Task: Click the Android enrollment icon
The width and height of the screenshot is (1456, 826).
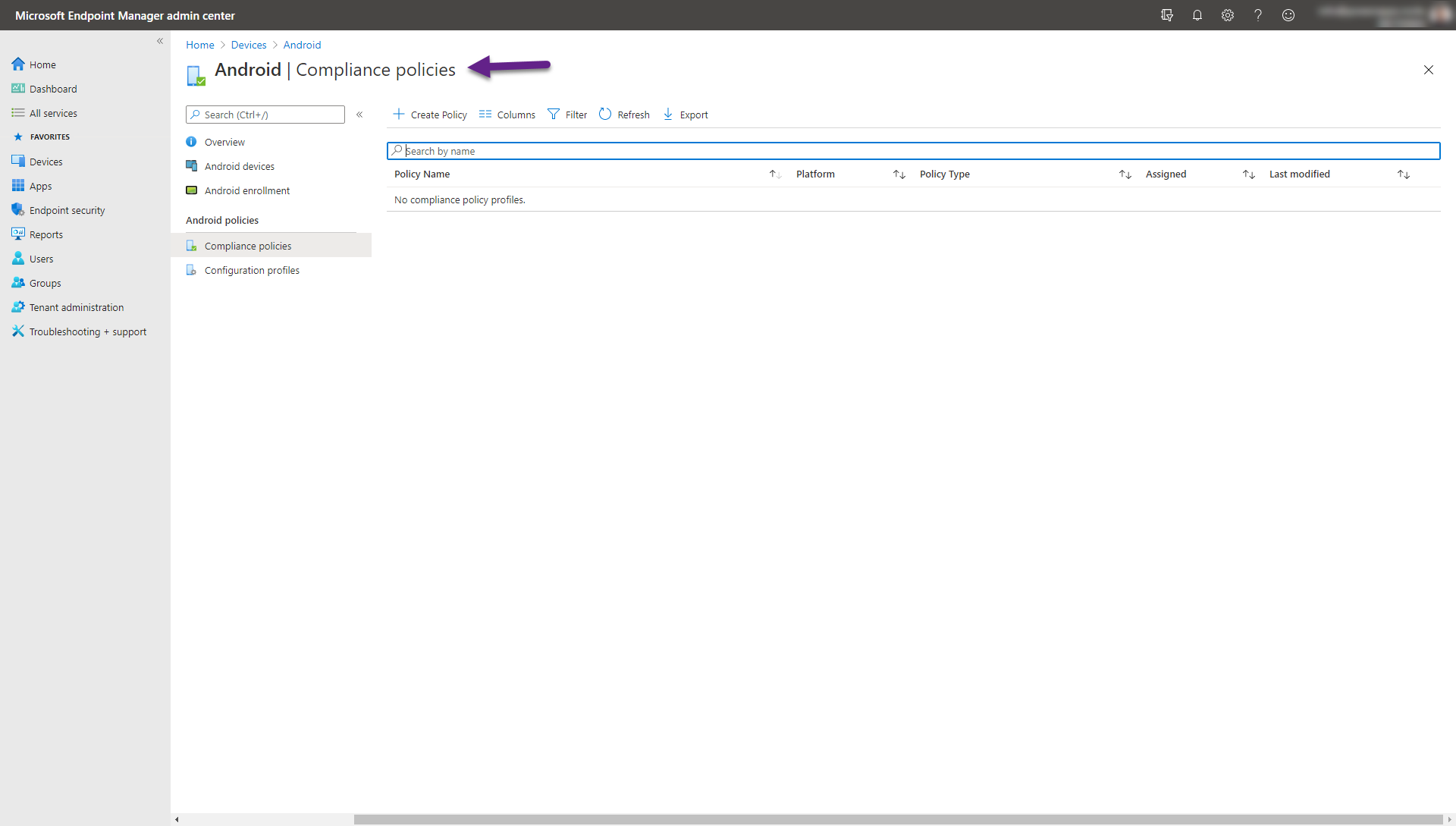Action: (x=191, y=190)
